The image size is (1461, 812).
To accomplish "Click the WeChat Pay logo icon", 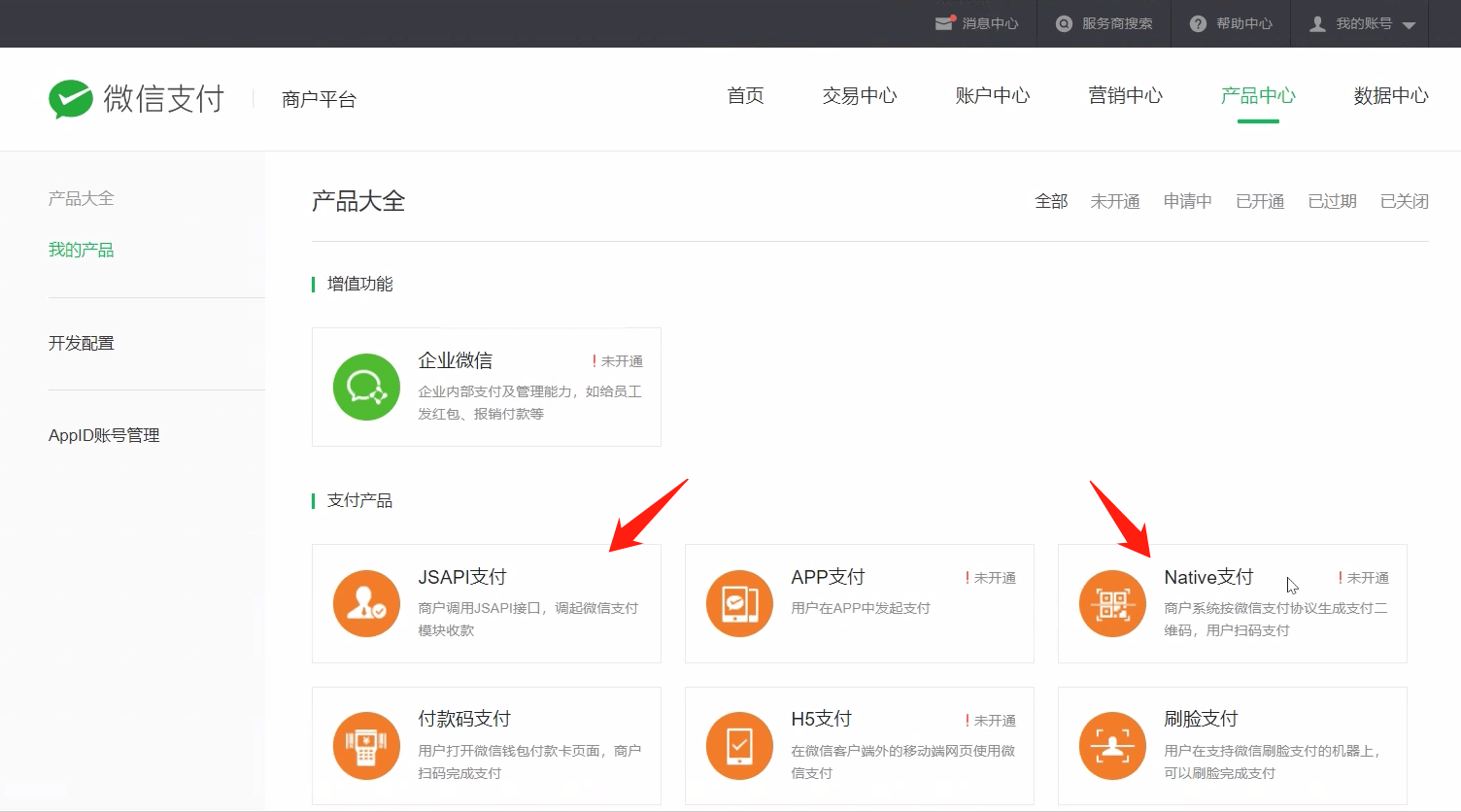I will 71,99.
